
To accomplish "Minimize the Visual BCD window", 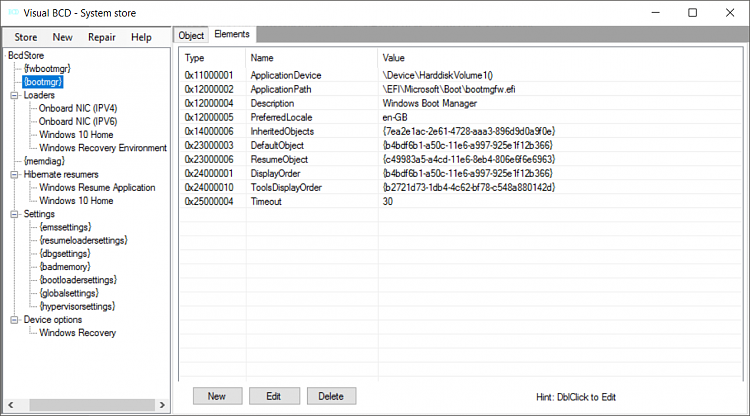I will (655, 13).
